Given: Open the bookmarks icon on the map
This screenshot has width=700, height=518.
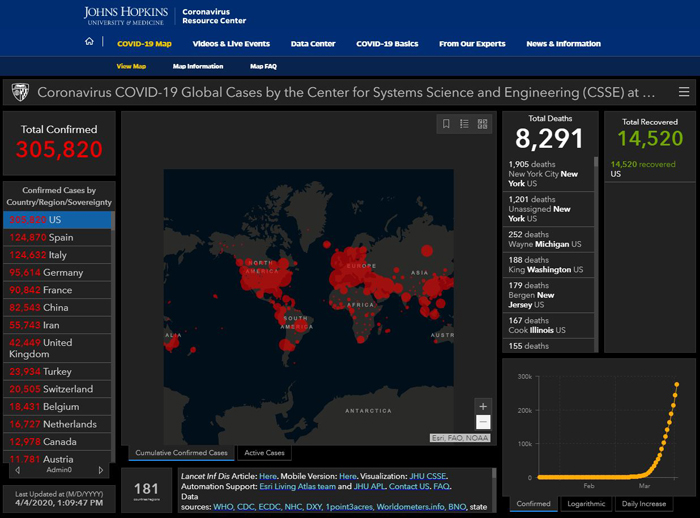Looking at the screenshot, I should (x=446, y=124).
